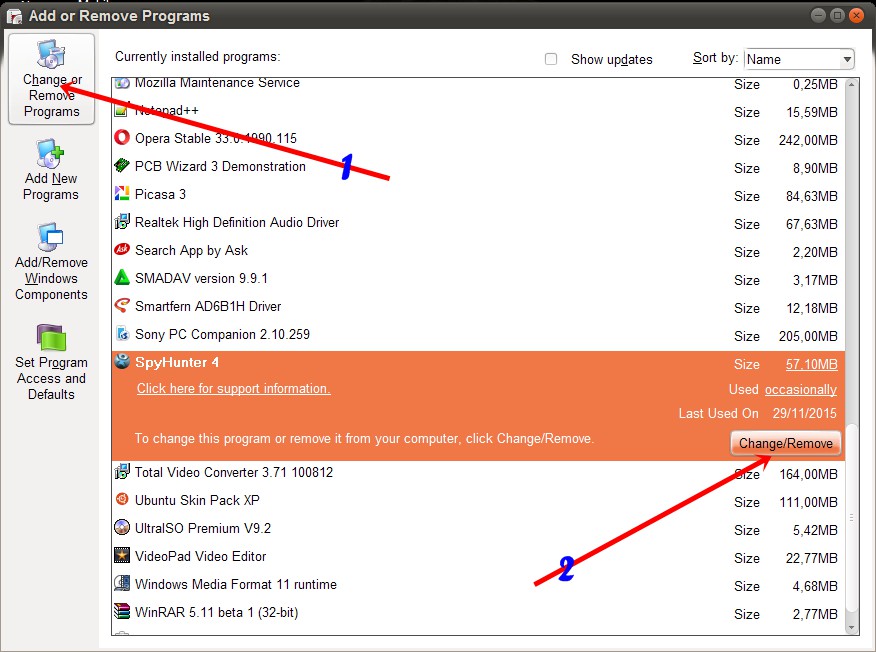Minimize the Add or Remove Programs window
This screenshot has width=876, height=652.
[x=818, y=15]
